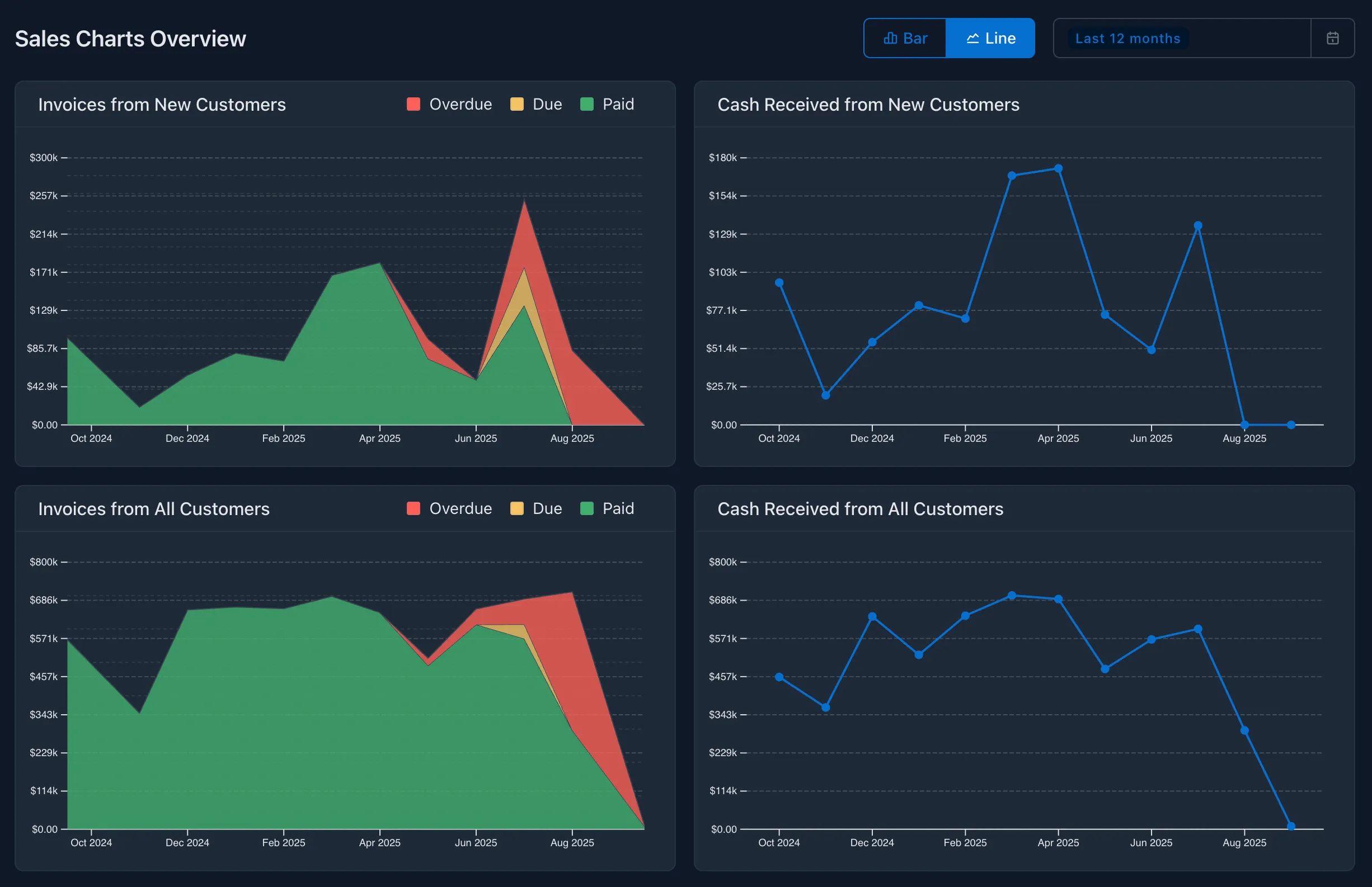Open the calendar date picker icon
The height and width of the screenshot is (887, 1372).
1332,38
